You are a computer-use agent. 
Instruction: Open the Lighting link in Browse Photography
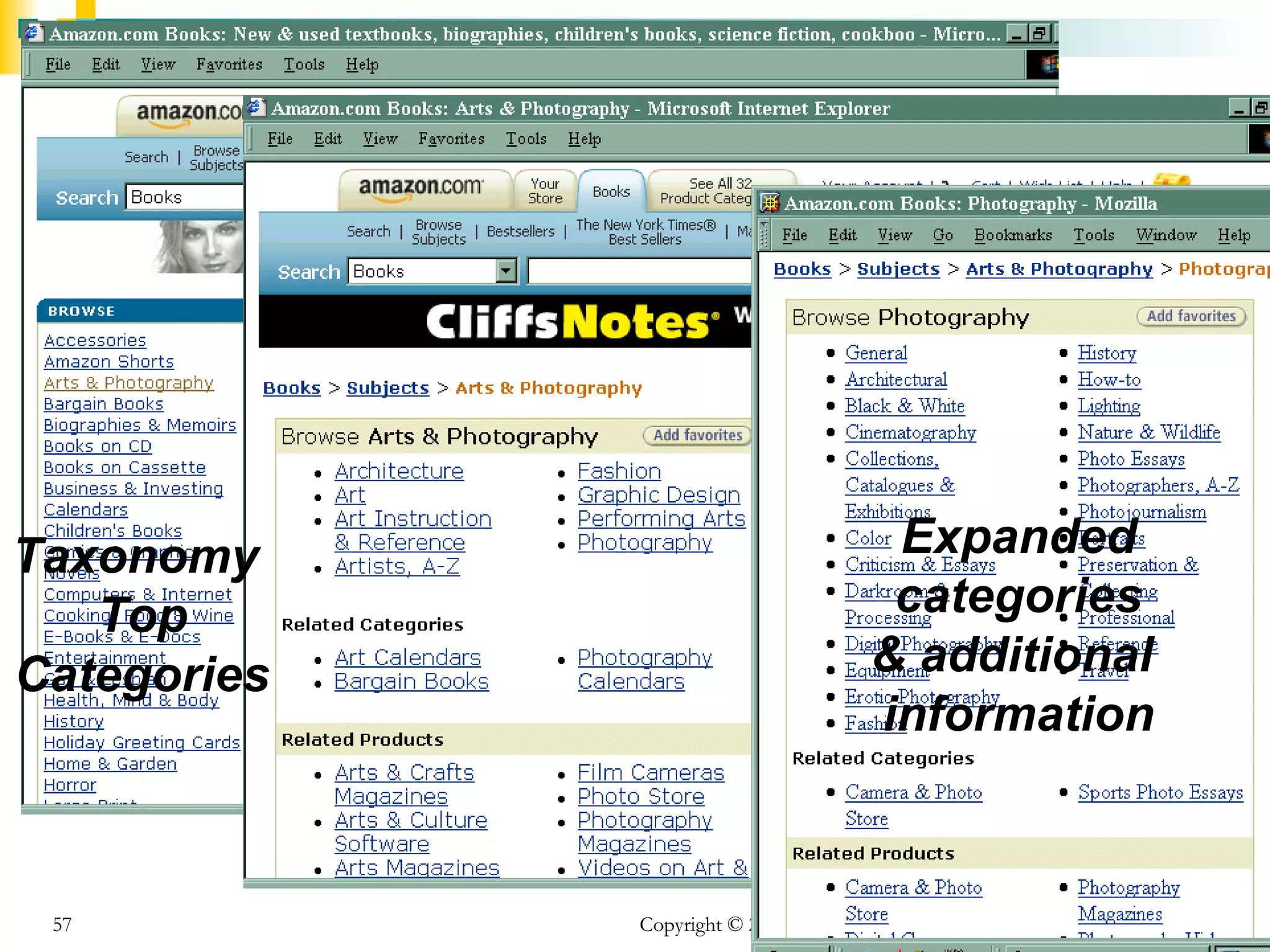[x=1109, y=406]
